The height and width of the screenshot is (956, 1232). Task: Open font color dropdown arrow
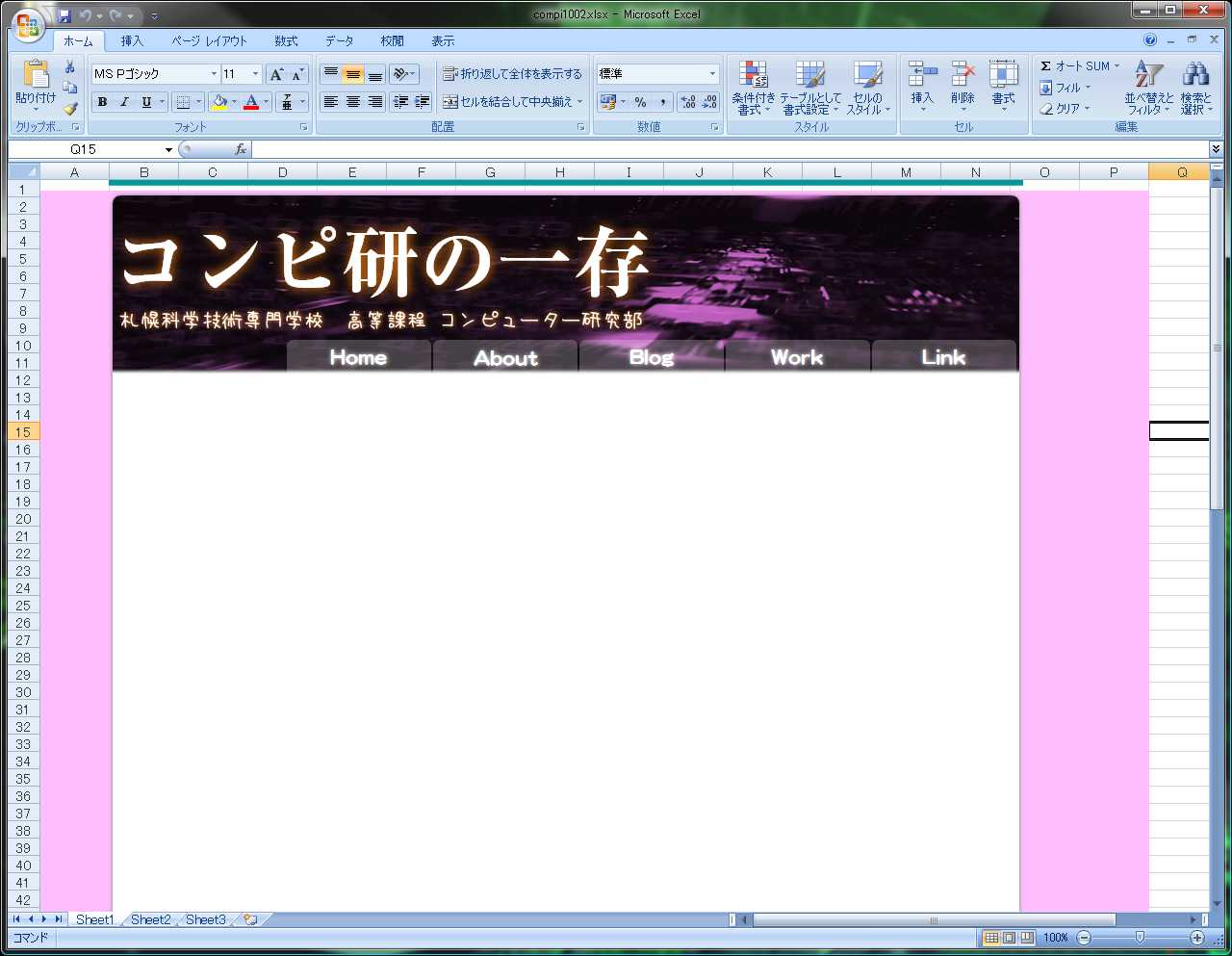coord(267,102)
